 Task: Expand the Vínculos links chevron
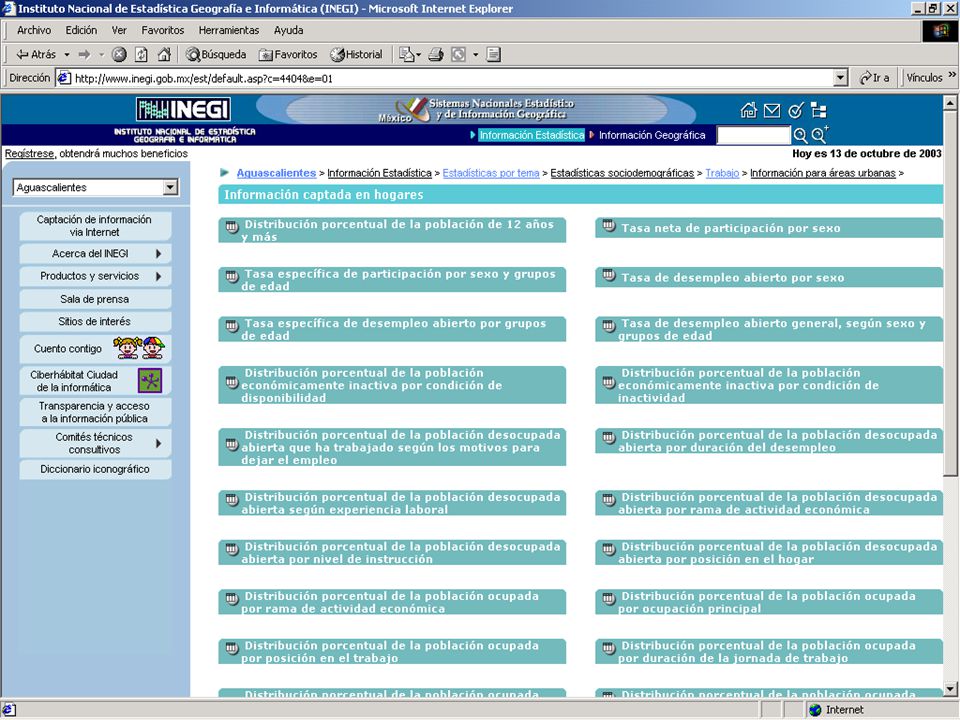(x=951, y=75)
